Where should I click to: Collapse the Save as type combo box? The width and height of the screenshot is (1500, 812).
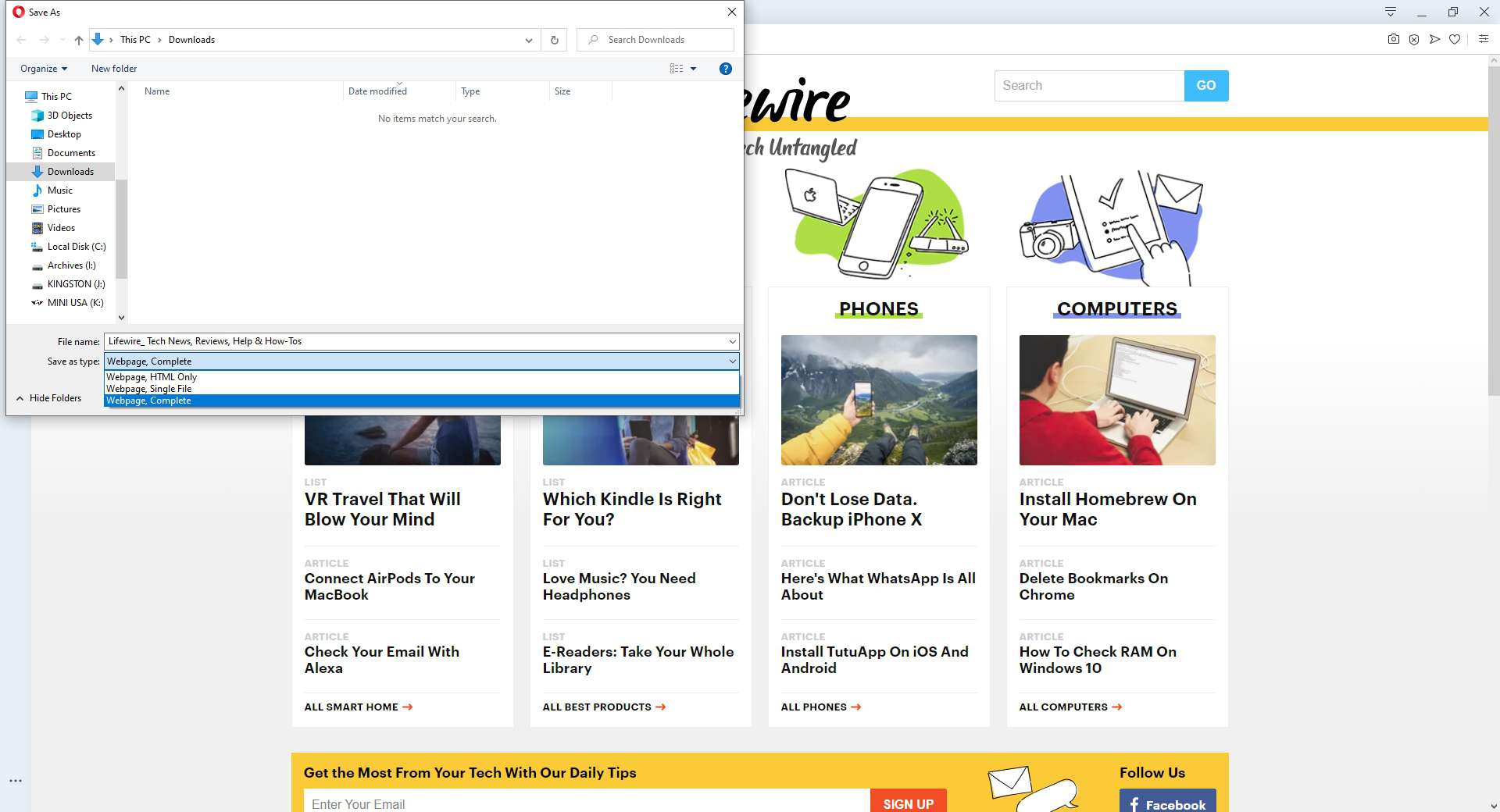pos(732,361)
